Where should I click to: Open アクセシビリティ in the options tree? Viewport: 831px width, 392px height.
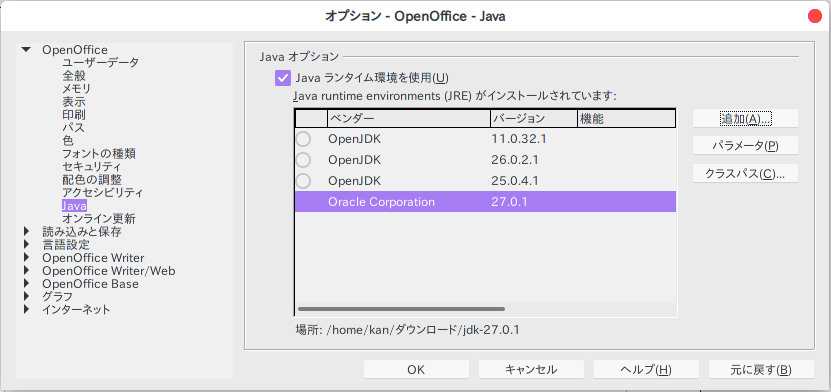click(x=103, y=193)
